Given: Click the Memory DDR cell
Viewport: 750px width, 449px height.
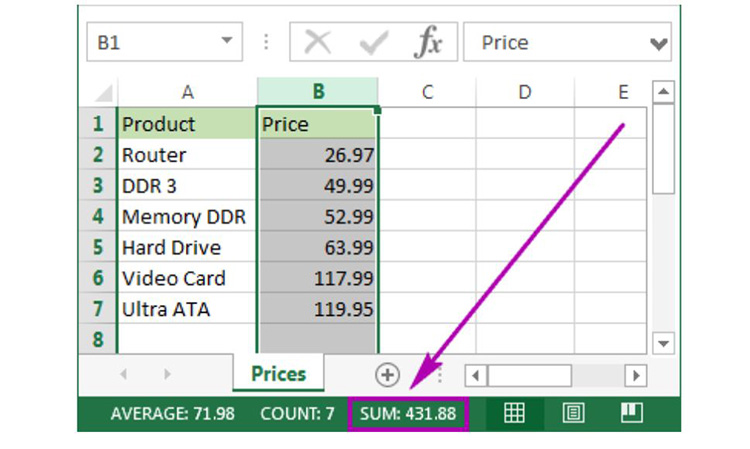Looking at the screenshot, I should coord(187,216).
